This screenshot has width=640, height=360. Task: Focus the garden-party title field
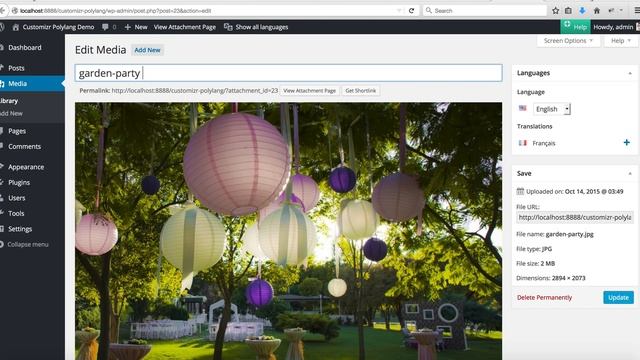point(289,73)
